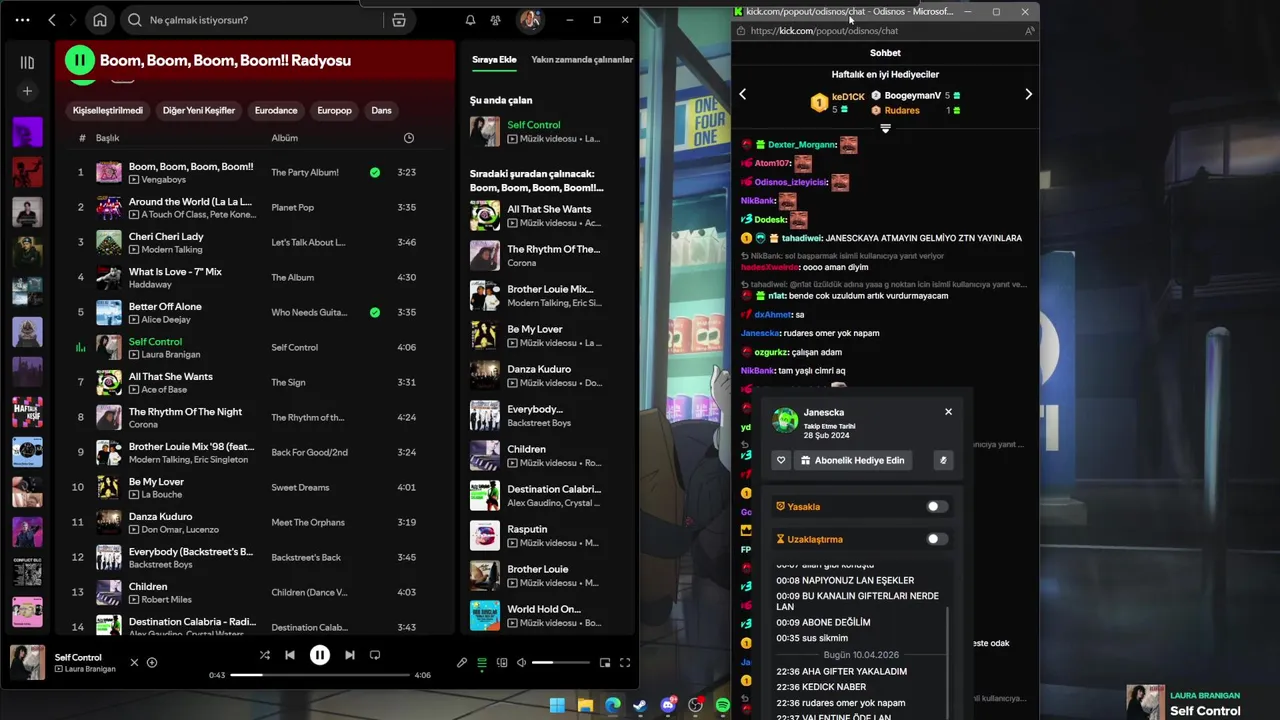Screen dimensions: 1280x720
Task: Open Microsoft Edge from taskbar
Action: point(612,705)
